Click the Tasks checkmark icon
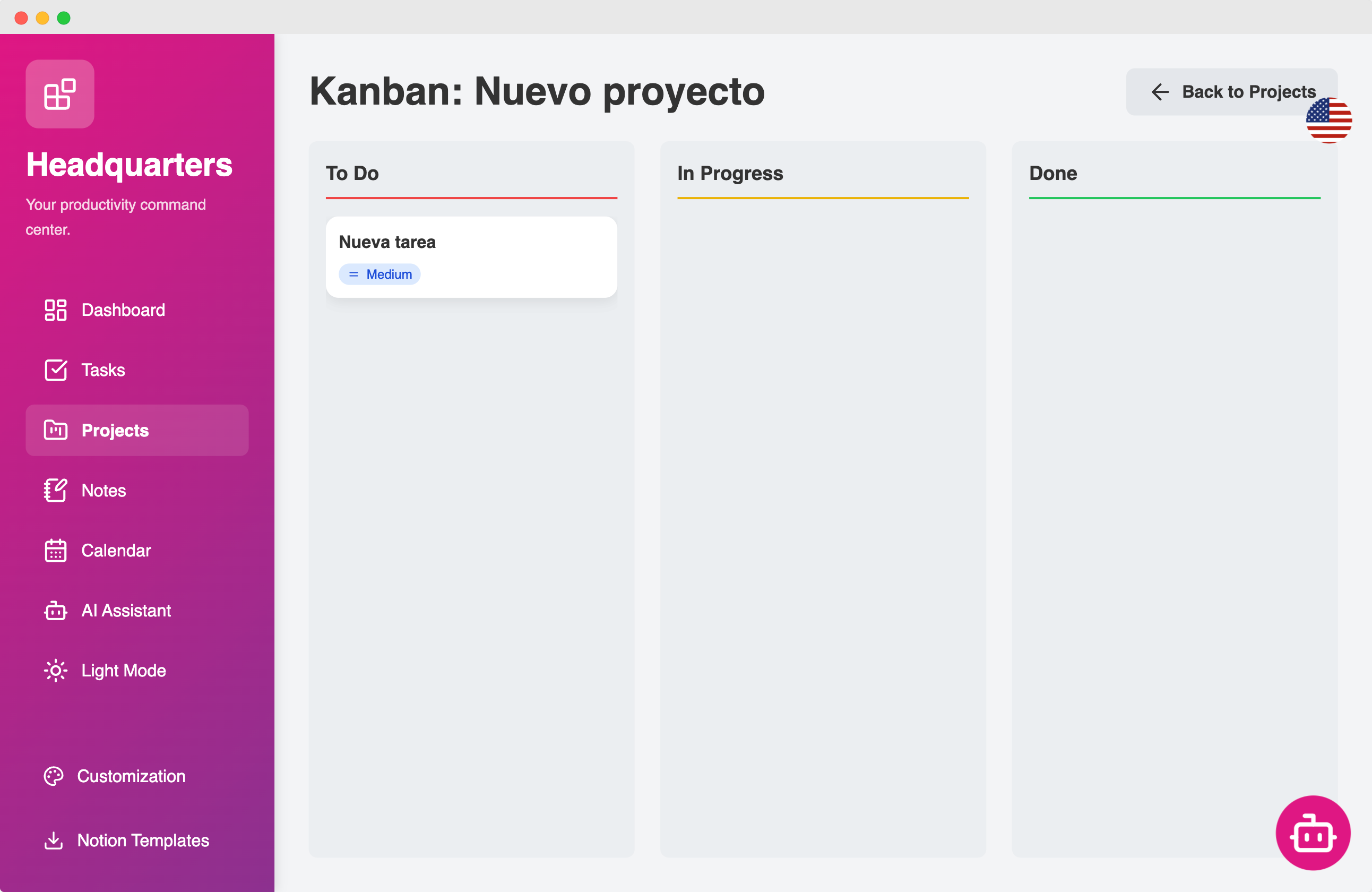Viewport: 1372px width, 892px height. [55, 370]
